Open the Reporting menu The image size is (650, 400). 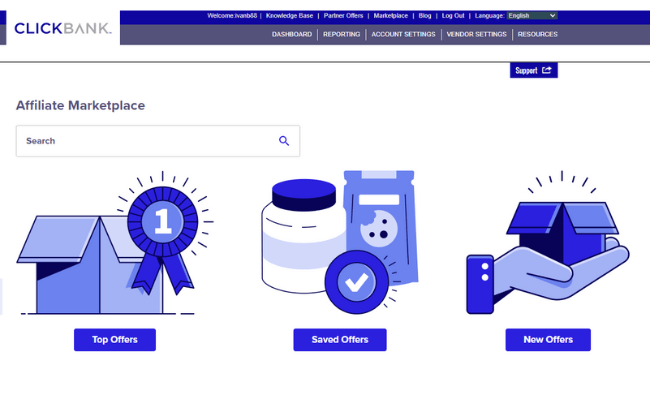(342, 34)
